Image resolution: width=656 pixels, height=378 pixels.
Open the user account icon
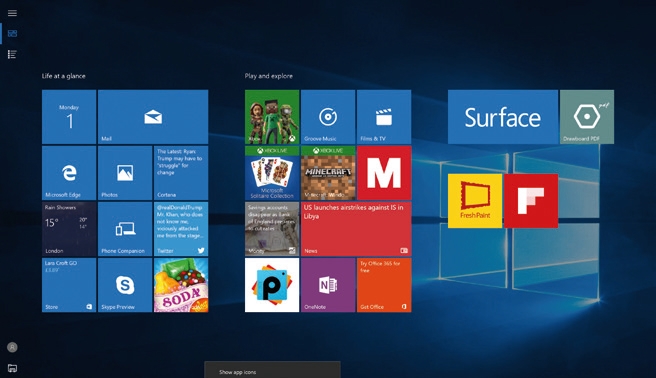click(12, 347)
